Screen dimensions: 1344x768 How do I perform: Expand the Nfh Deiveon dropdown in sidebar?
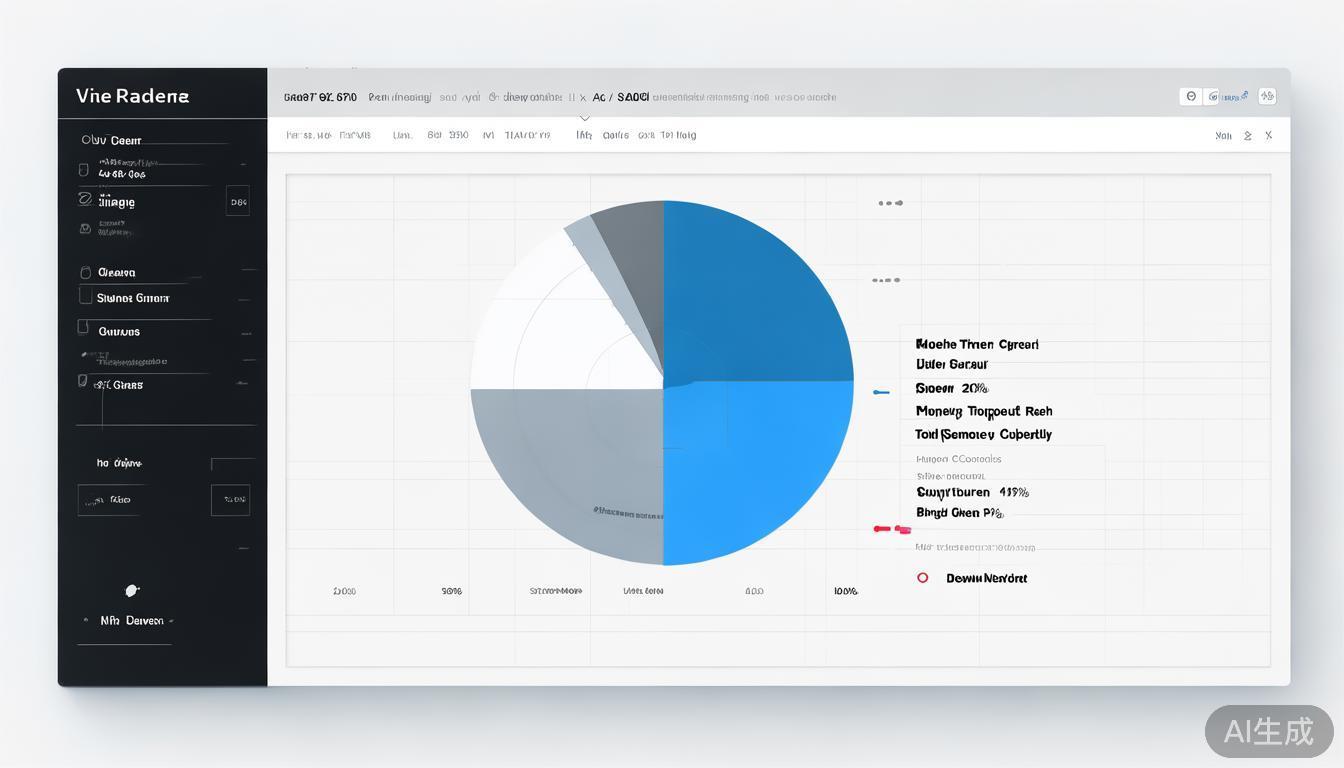[171, 621]
